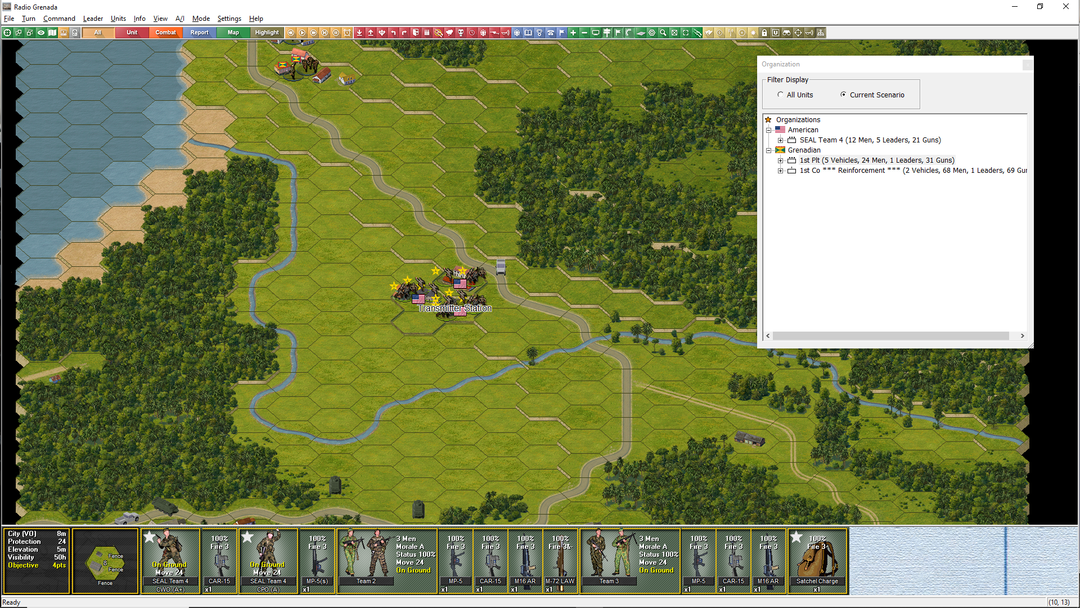The width and height of the screenshot is (1080, 608).
Task: Expand the 1st Plt tree node
Action: point(780,160)
